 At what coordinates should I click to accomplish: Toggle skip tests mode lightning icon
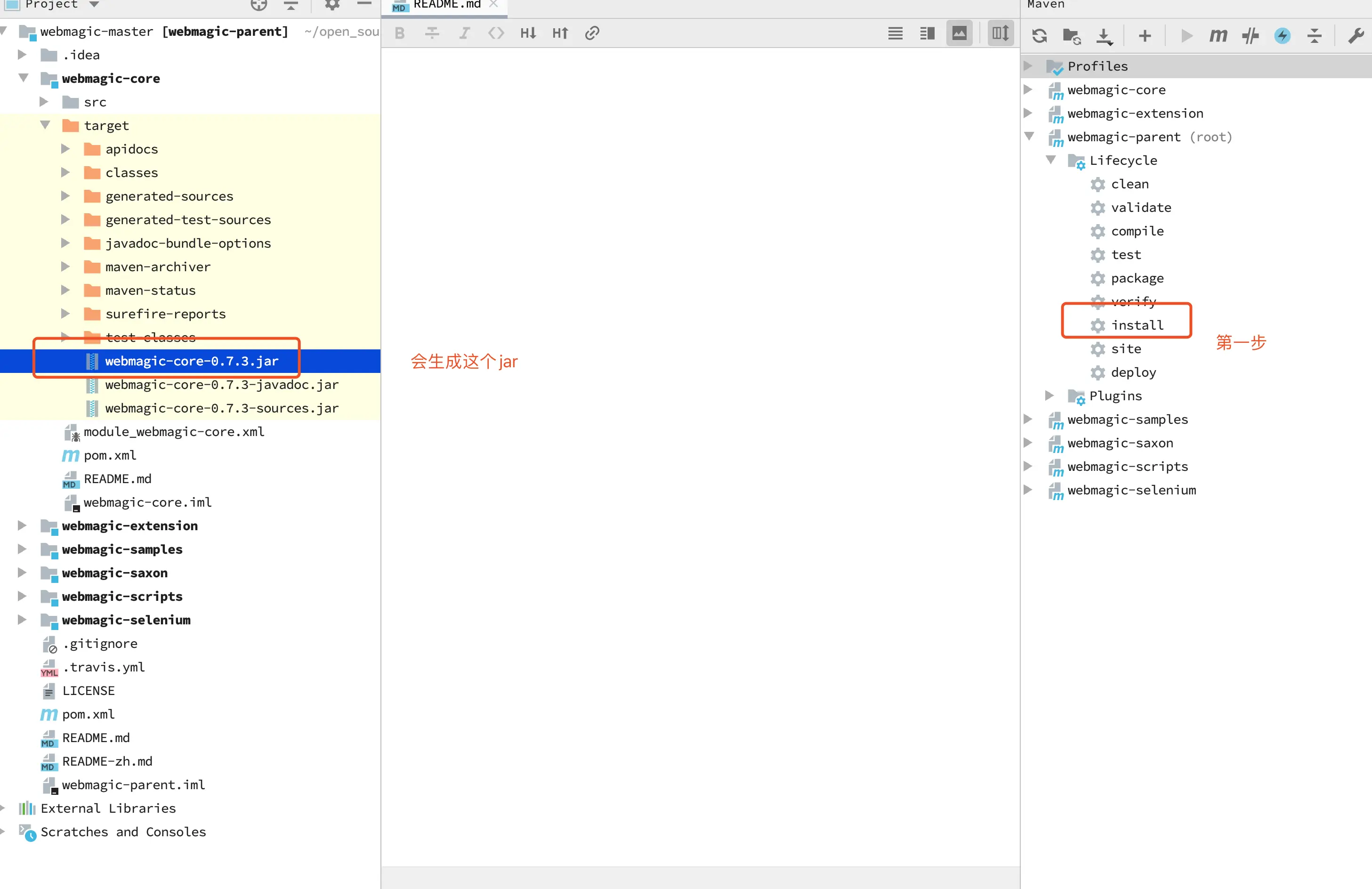pos(1282,36)
